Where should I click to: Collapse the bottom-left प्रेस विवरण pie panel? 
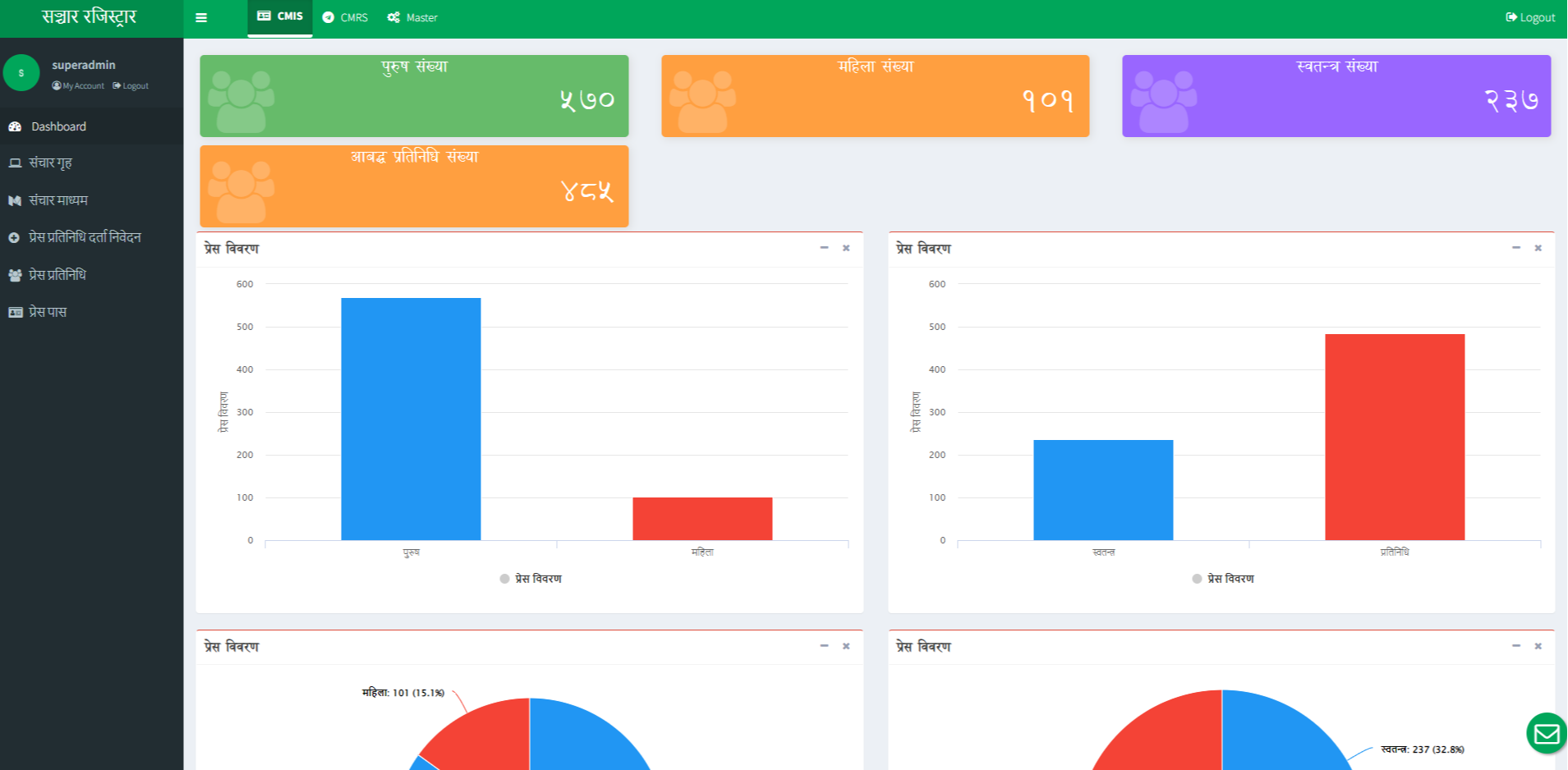click(x=824, y=646)
